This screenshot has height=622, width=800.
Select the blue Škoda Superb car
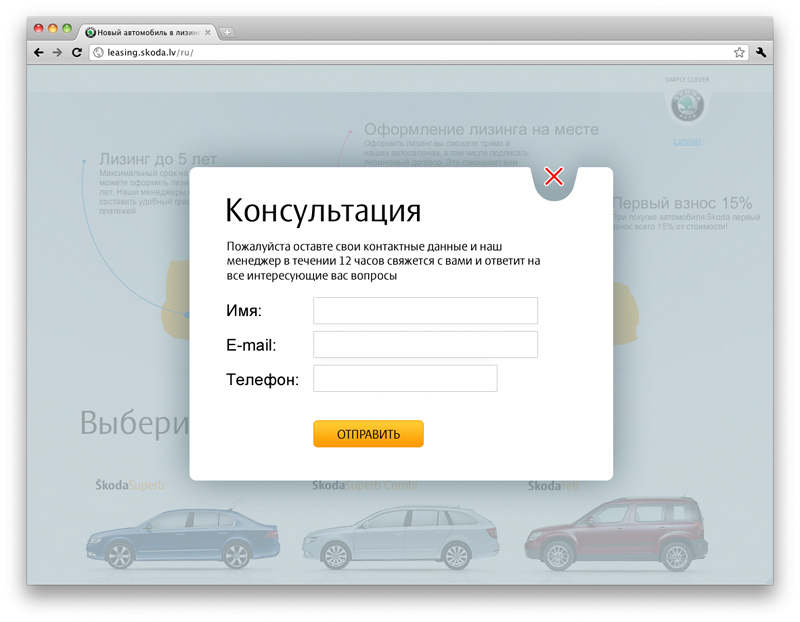point(183,538)
